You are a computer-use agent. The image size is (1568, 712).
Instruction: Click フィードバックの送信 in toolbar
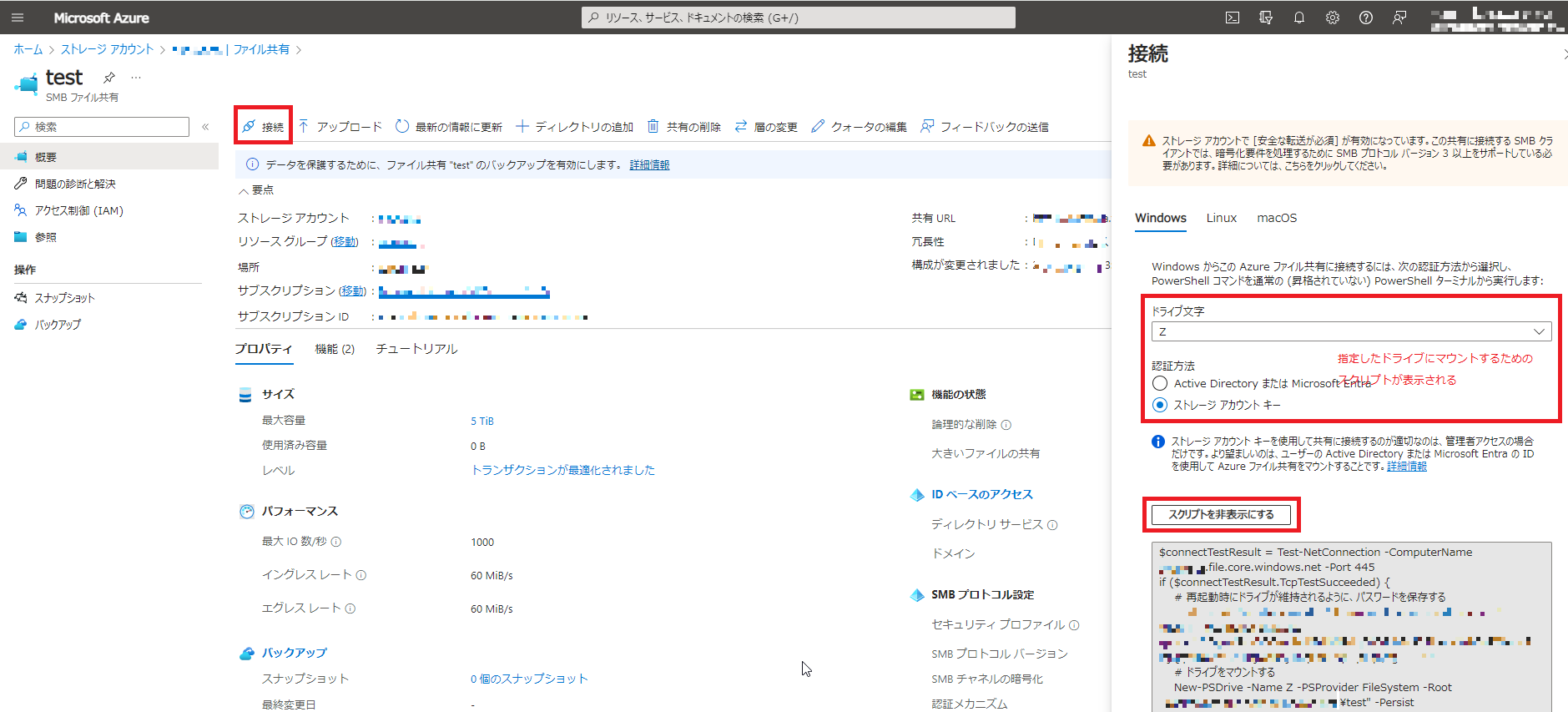(x=985, y=127)
